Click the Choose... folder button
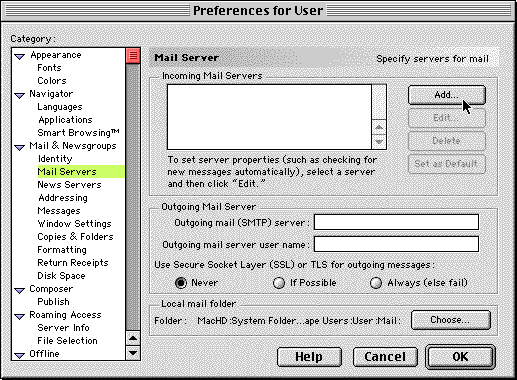517x380 pixels. [451, 320]
